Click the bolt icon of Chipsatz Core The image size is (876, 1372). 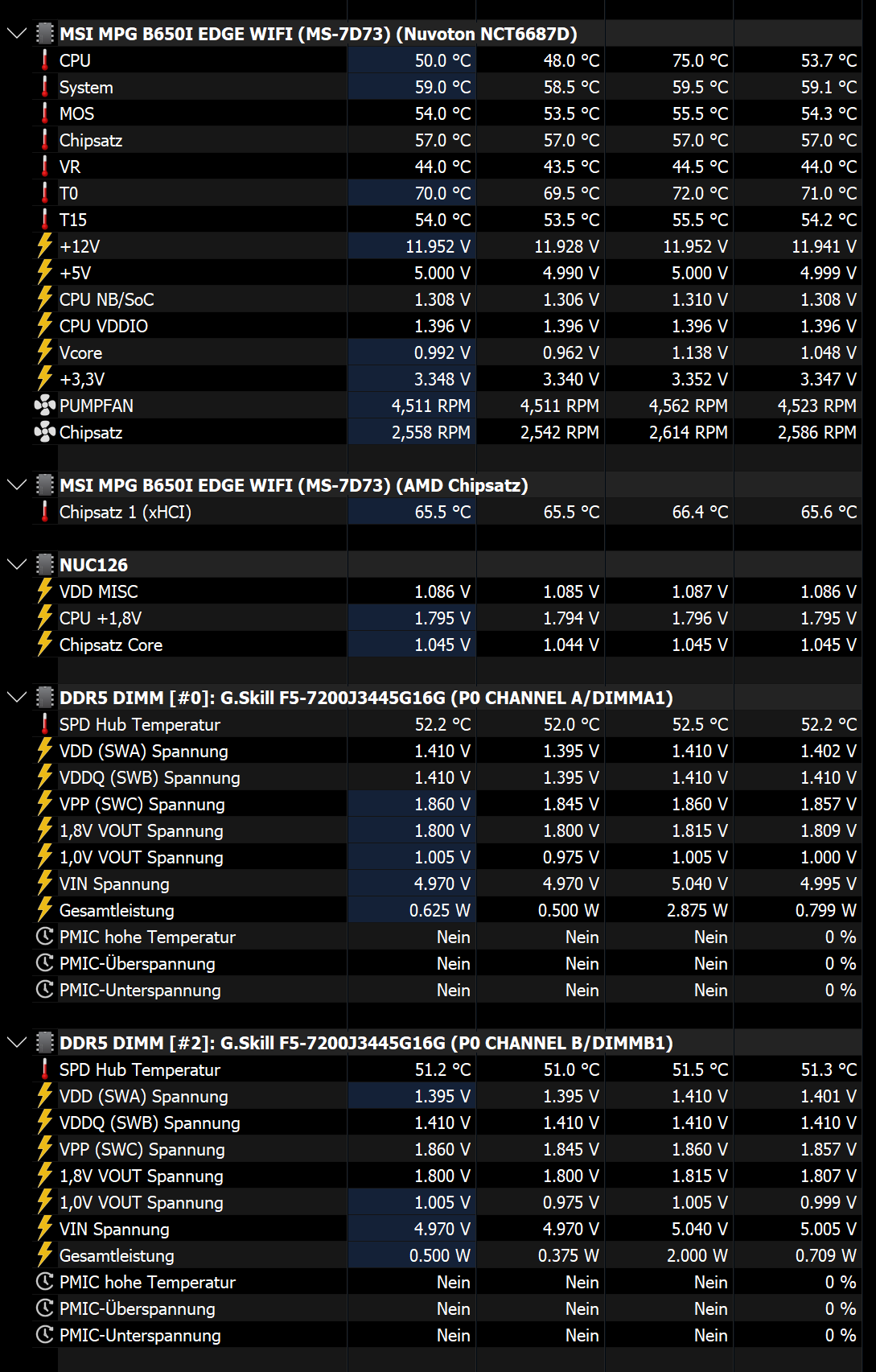tap(45, 644)
